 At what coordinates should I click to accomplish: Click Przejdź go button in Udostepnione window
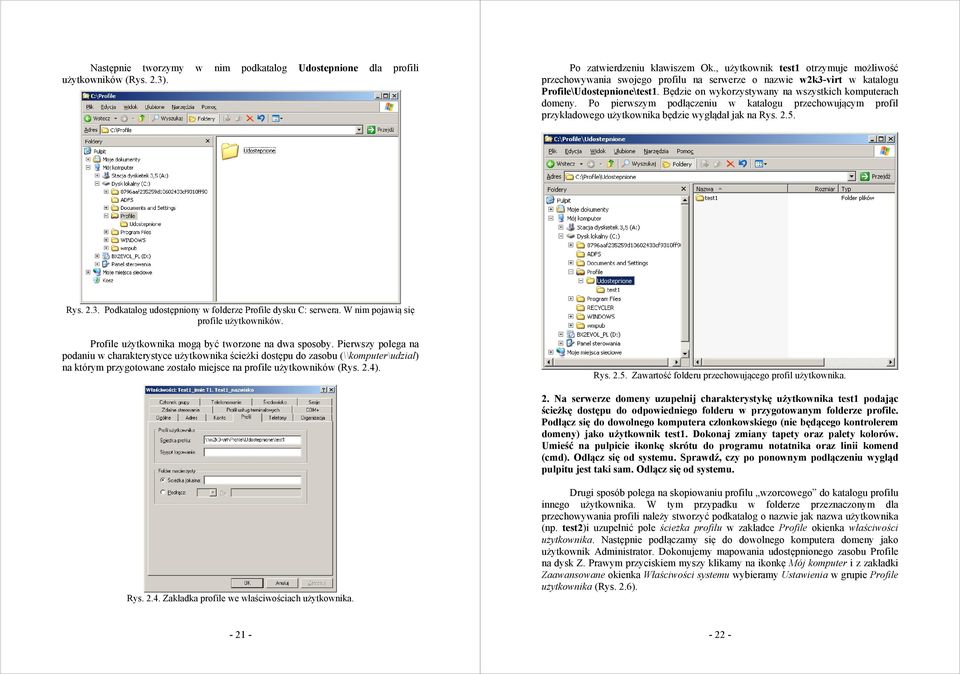(876, 176)
